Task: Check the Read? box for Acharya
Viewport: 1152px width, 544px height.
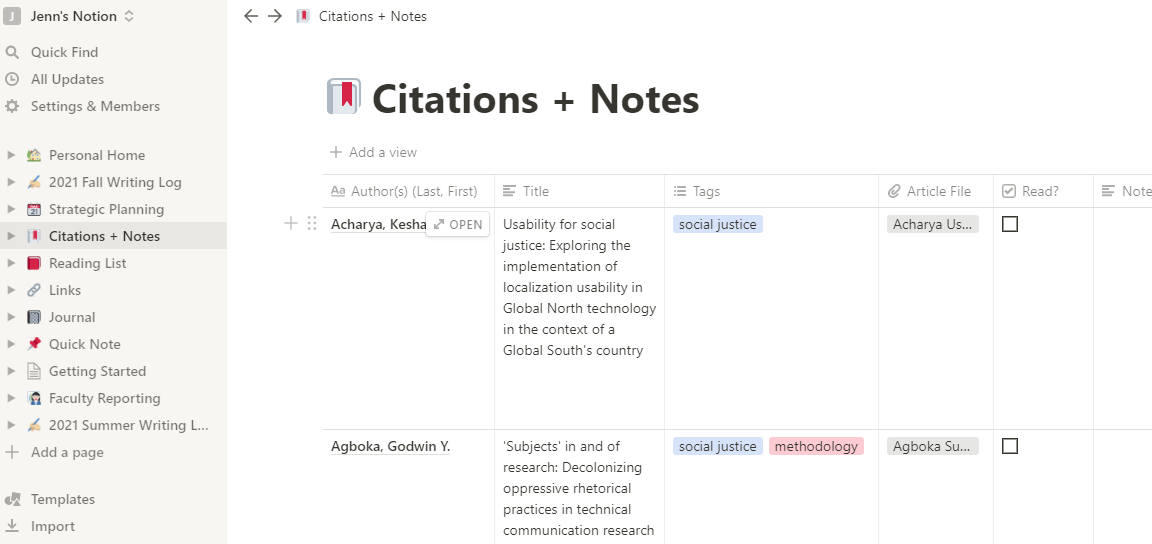Action: pyautogui.click(x=1010, y=224)
